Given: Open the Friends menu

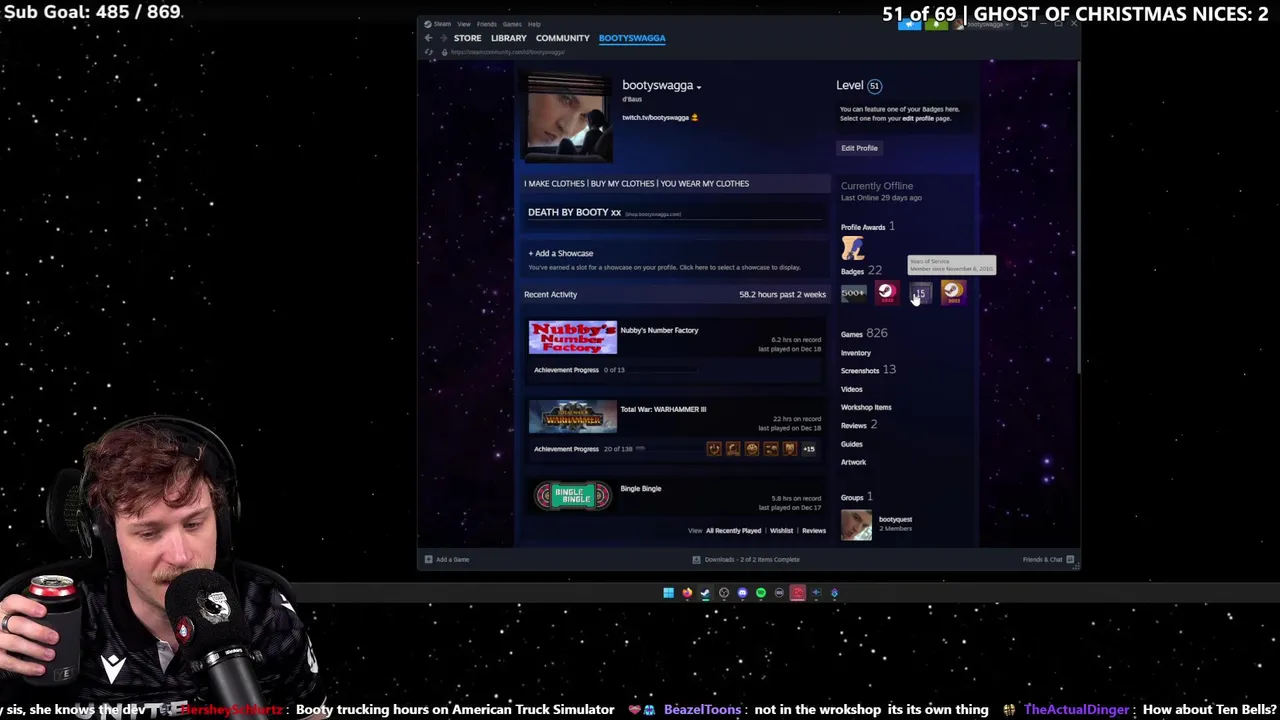Looking at the screenshot, I should [x=487, y=24].
